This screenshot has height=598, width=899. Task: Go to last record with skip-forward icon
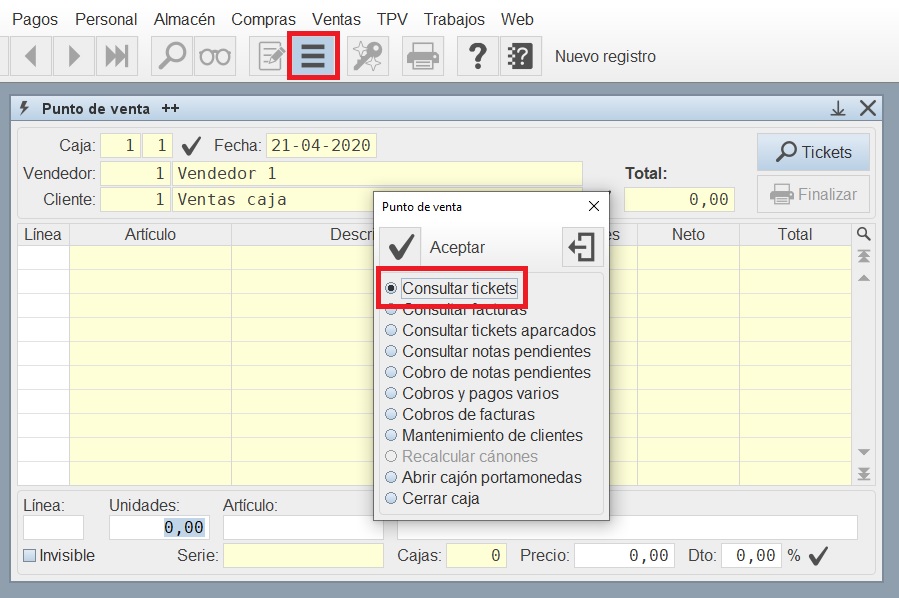tap(117, 56)
